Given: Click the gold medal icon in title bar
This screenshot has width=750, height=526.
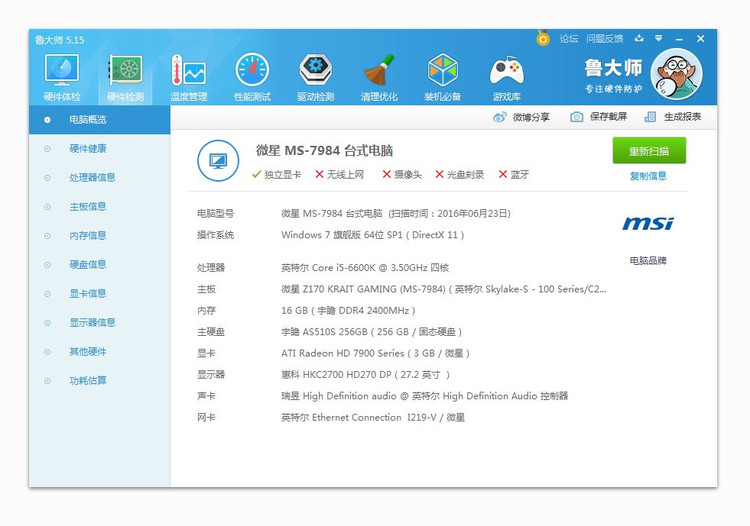Looking at the screenshot, I should (543, 39).
